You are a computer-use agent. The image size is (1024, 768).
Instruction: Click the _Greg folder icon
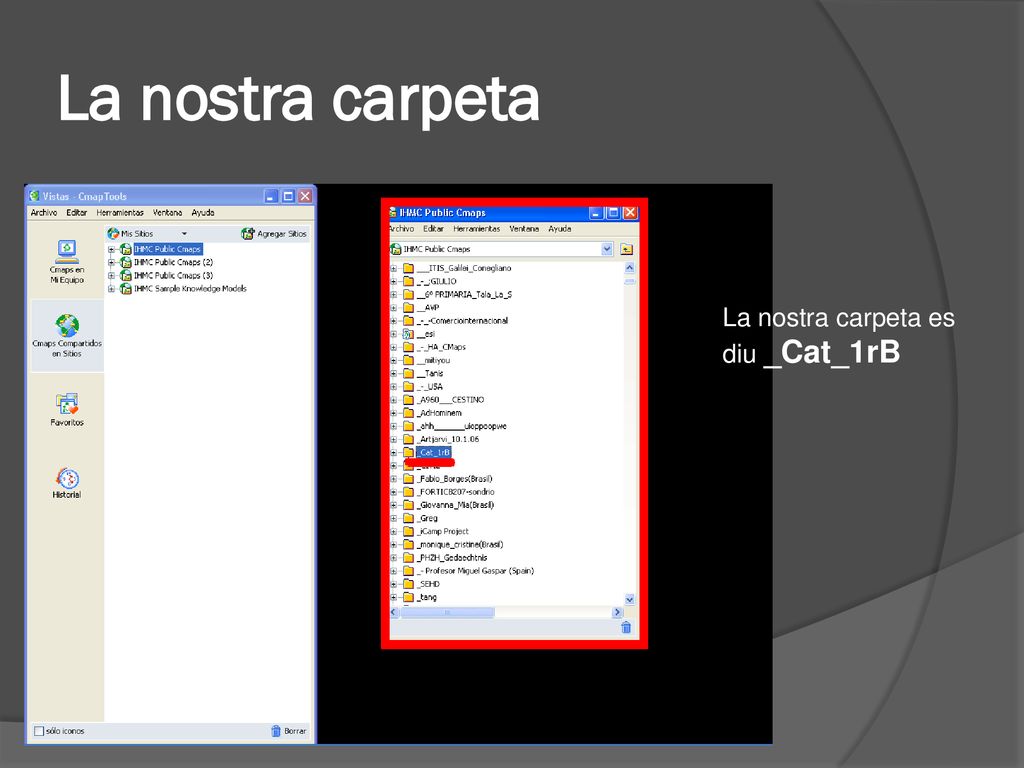pos(408,518)
